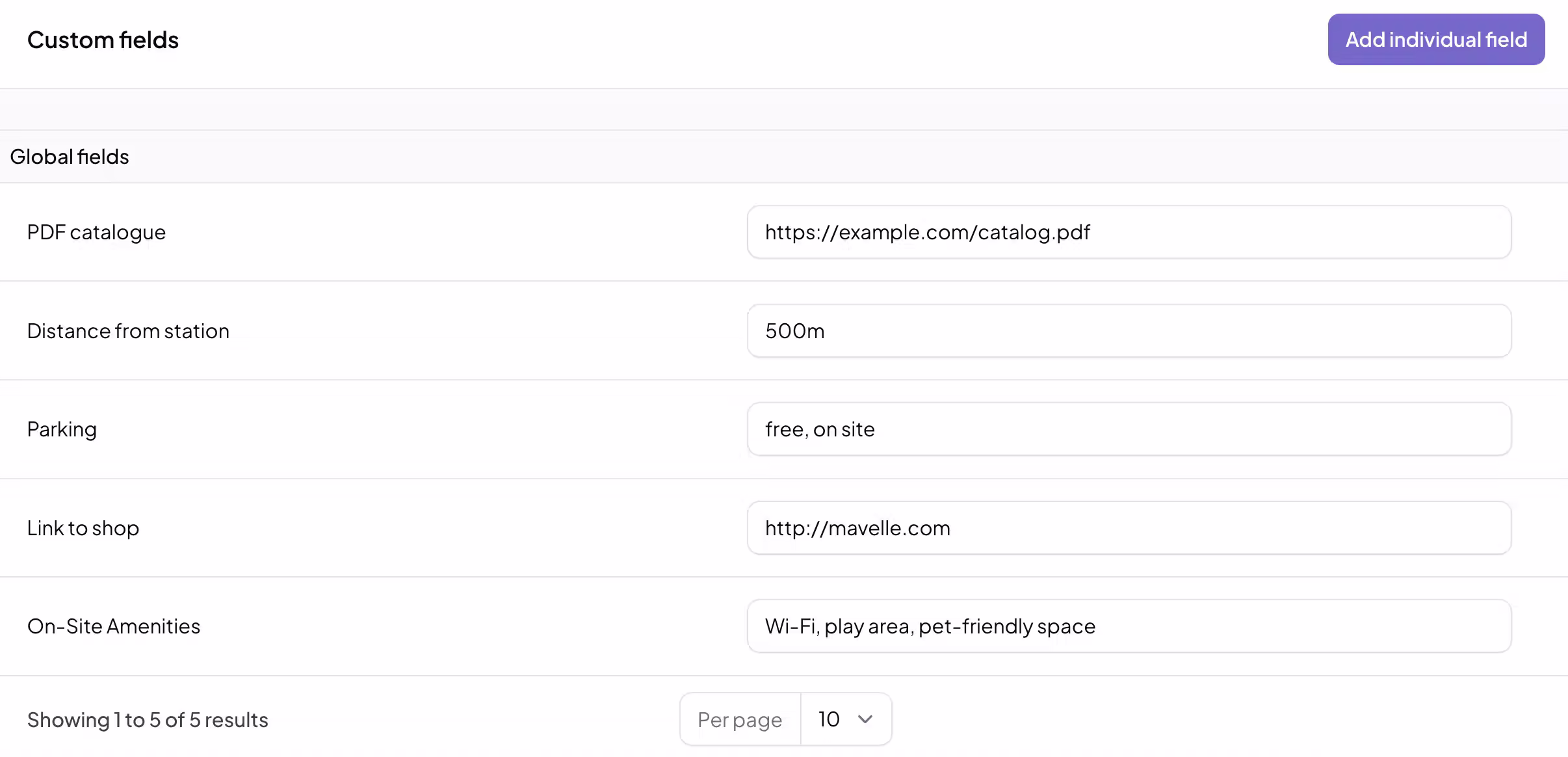This screenshot has width=1568, height=757.
Task: Click the https://example.com/catalog.pdf text value
Action: (927, 232)
